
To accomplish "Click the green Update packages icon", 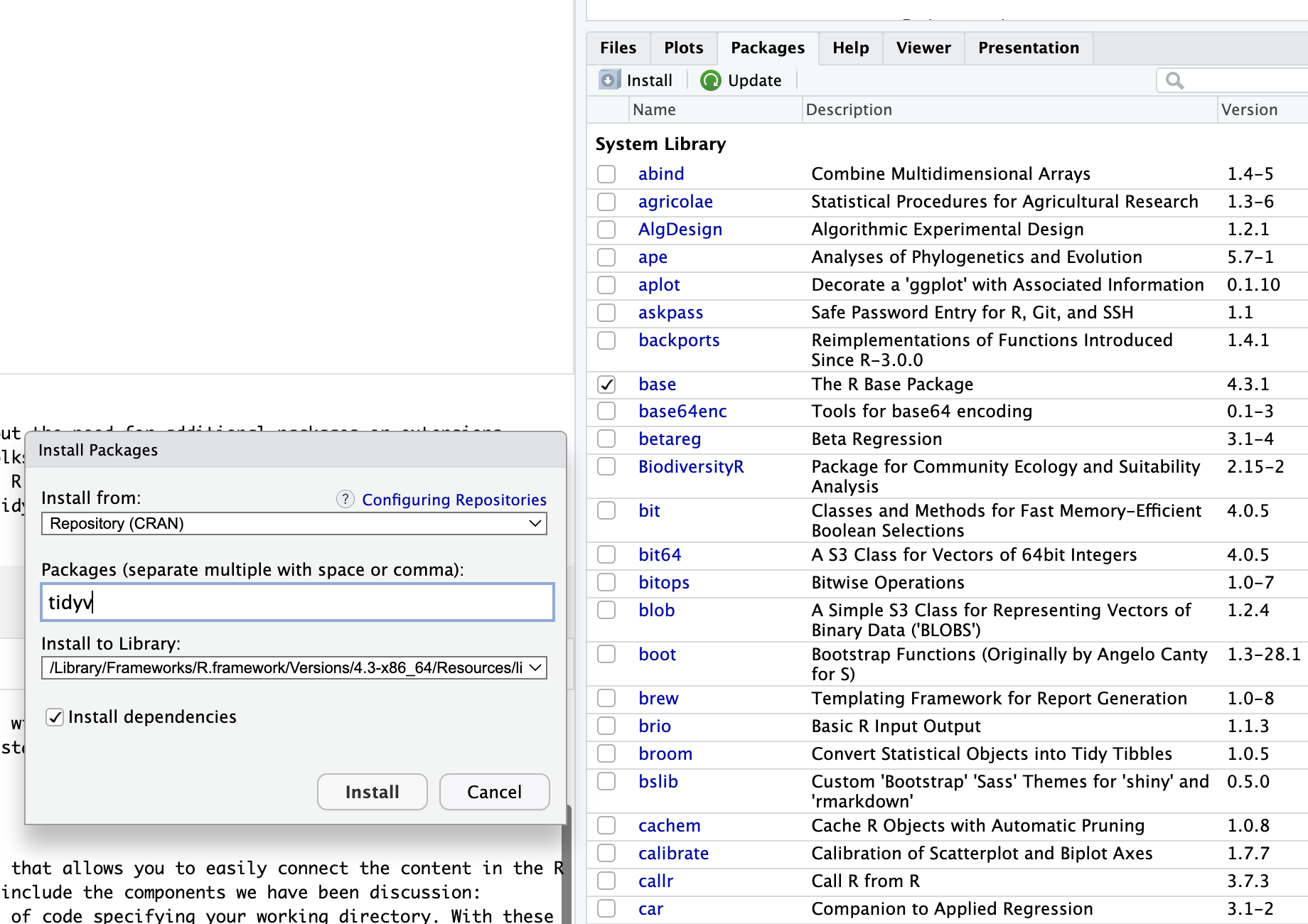I will point(710,80).
